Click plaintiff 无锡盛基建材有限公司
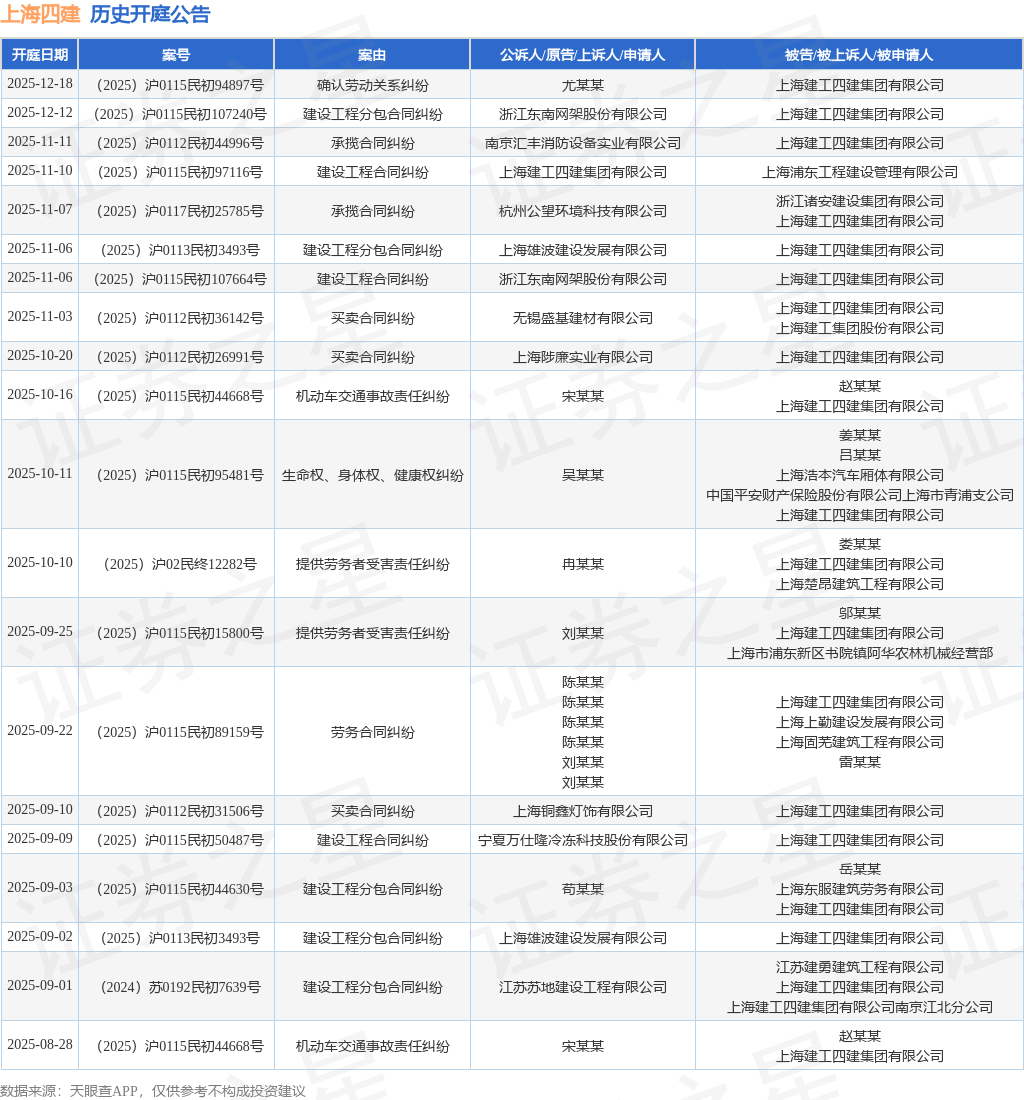 [x=583, y=318]
